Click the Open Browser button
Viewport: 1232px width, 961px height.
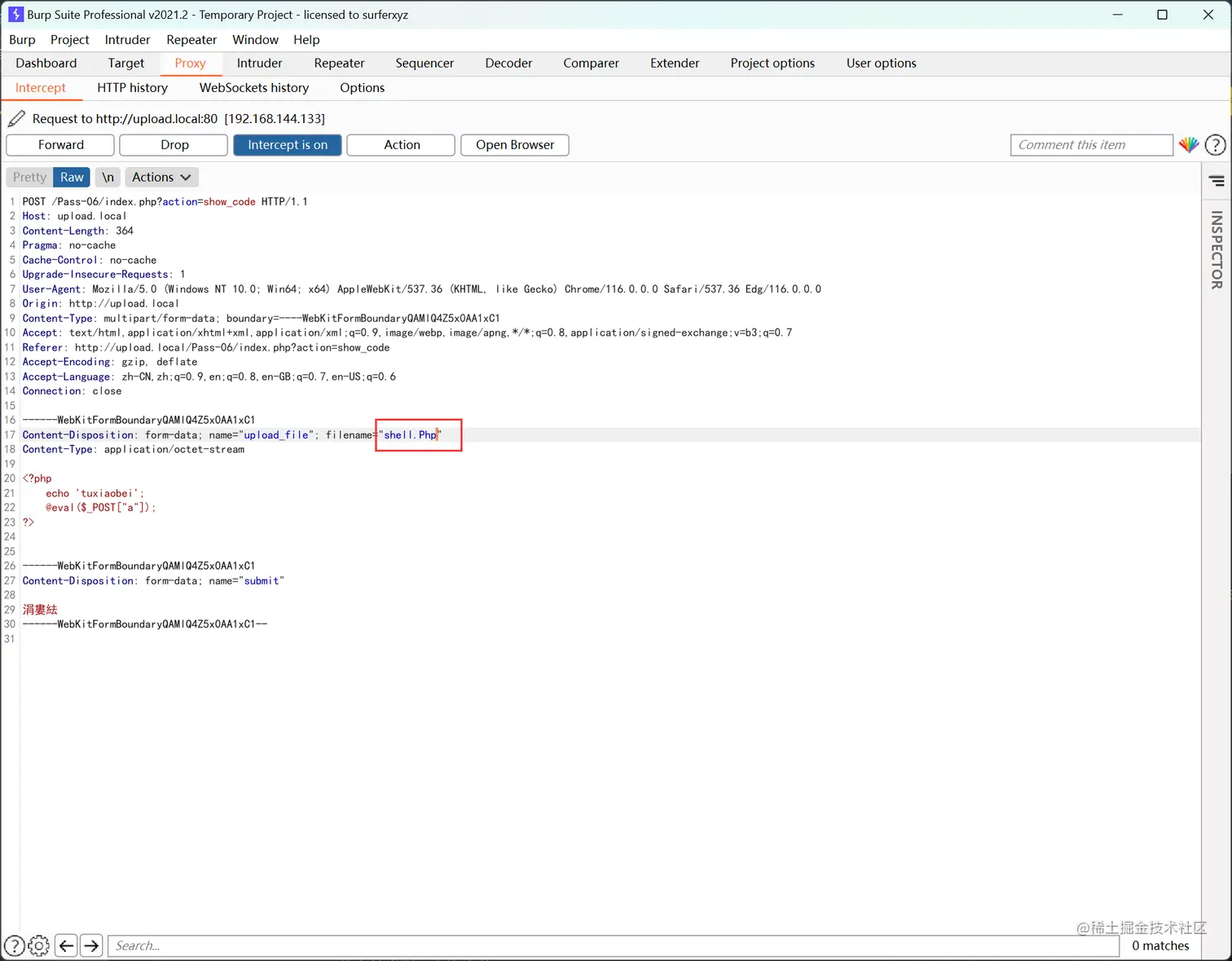pyautogui.click(x=515, y=145)
